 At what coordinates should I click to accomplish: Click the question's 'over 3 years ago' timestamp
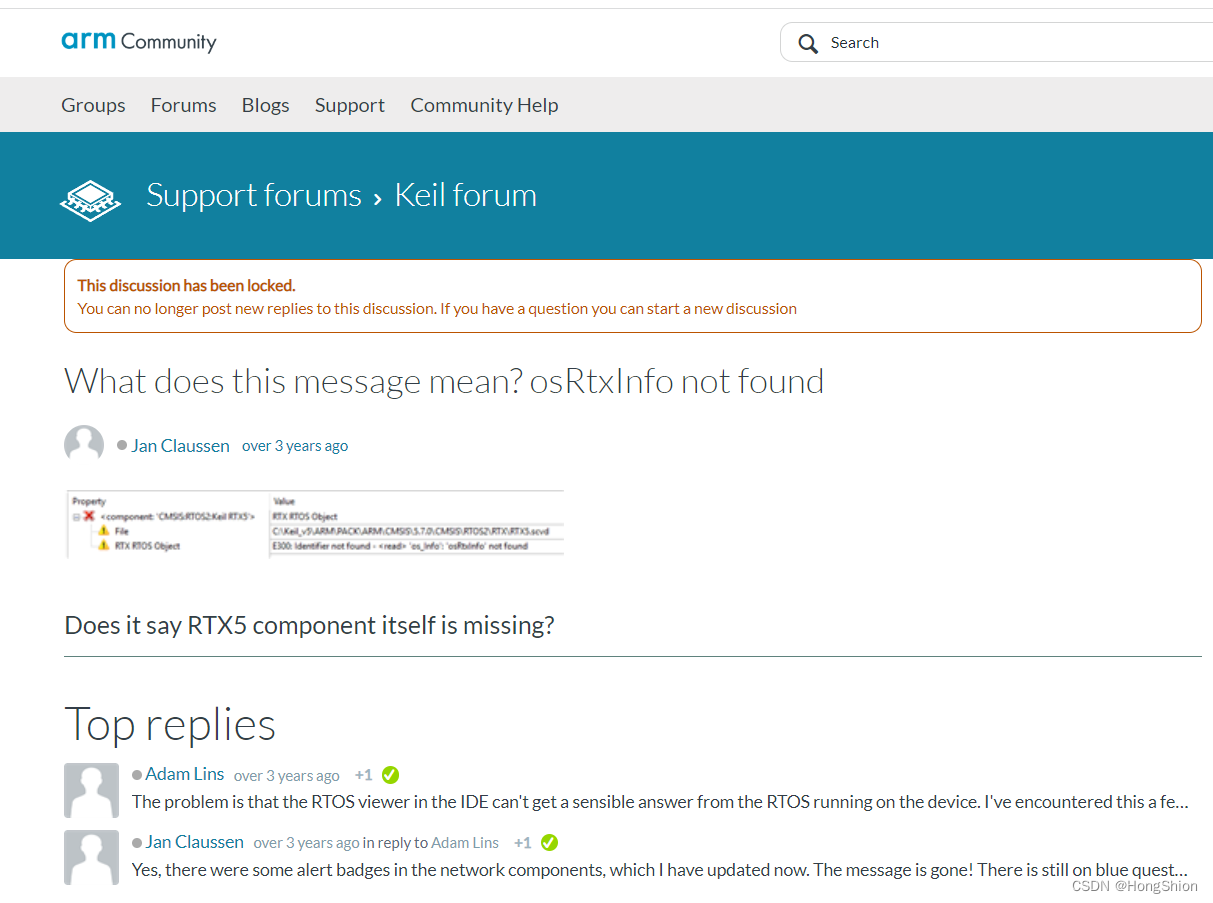[x=295, y=446]
